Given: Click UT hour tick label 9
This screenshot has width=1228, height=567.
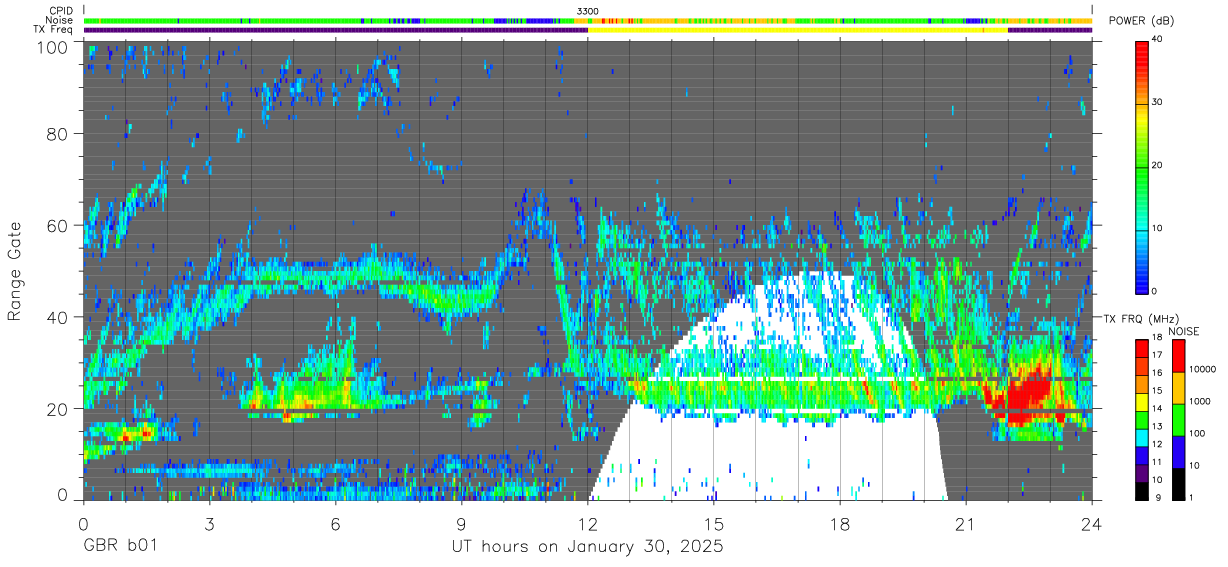Looking at the screenshot, I should [x=461, y=523].
